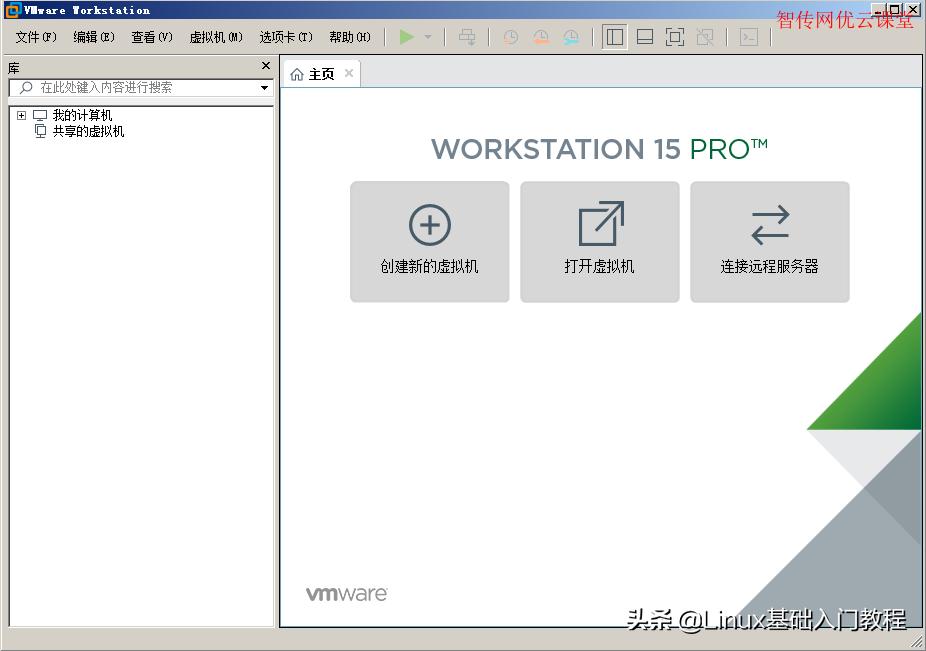Click the take snapshot clock icon
Image resolution: width=926 pixels, height=651 pixels.
point(511,37)
